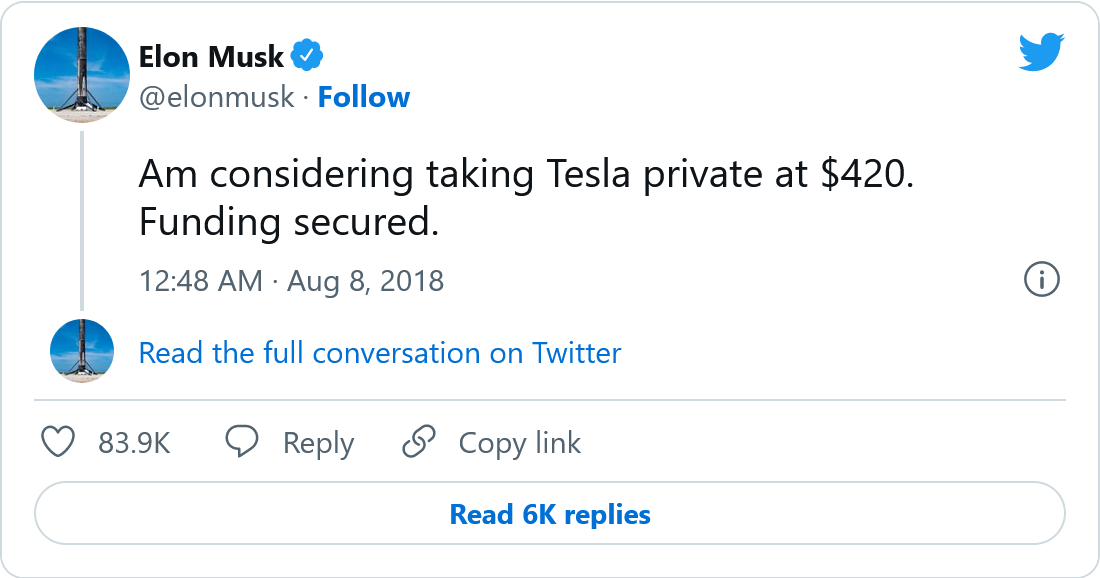Read the full conversation on Twitter

380,353
